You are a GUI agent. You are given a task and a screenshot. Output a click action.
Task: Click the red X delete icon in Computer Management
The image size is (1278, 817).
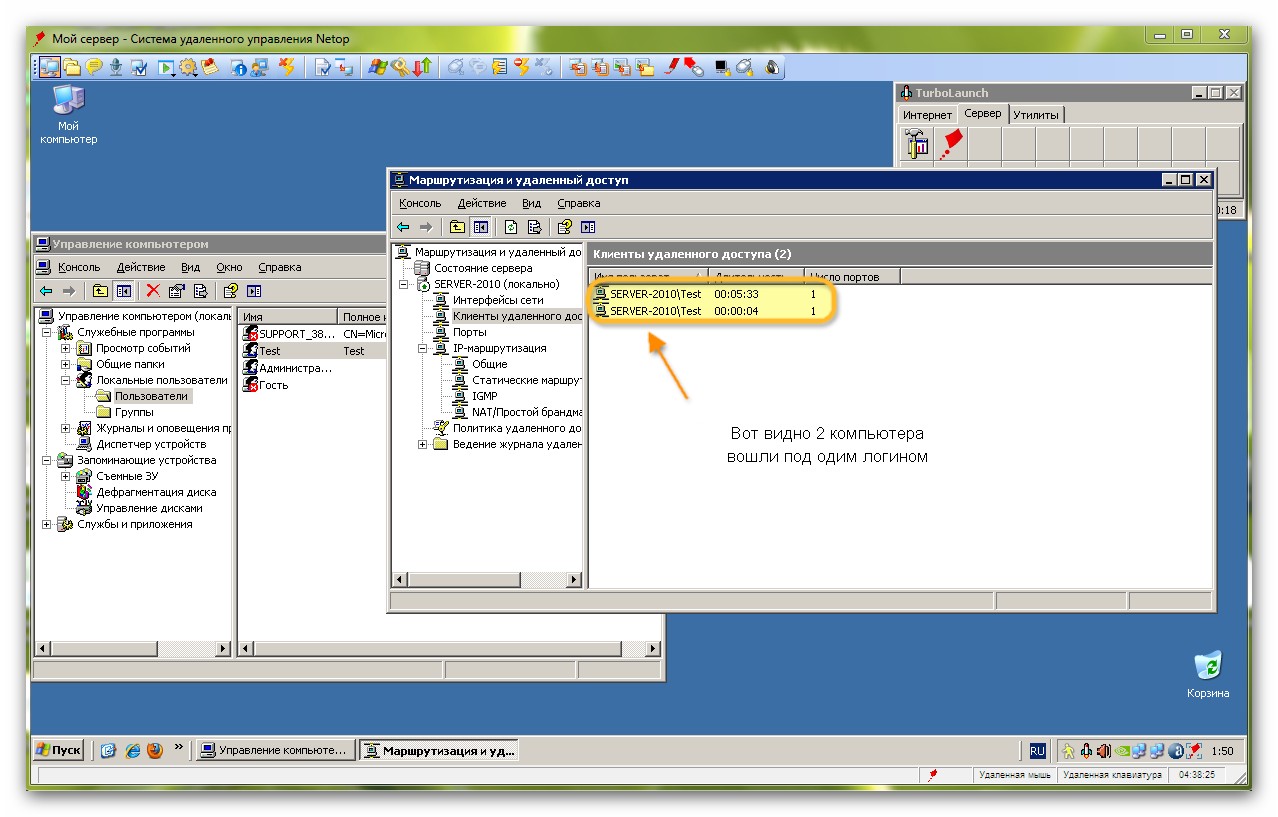pyautogui.click(x=153, y=291)
